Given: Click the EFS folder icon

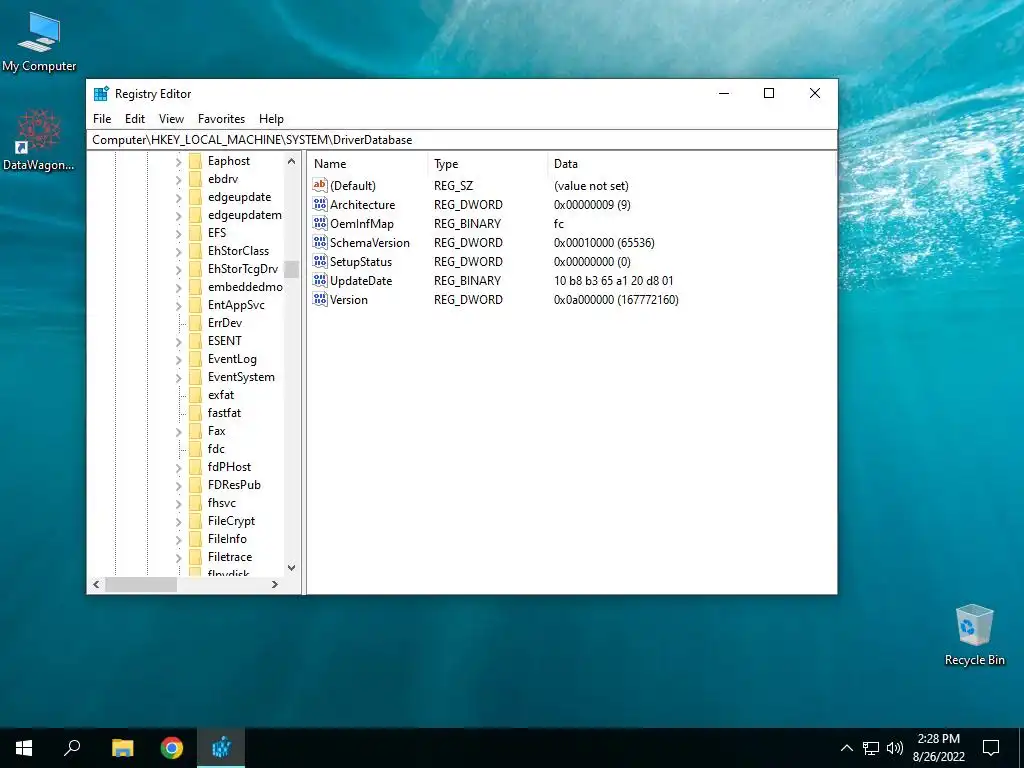Looking at the screenshot, I should tap(195, 232).
